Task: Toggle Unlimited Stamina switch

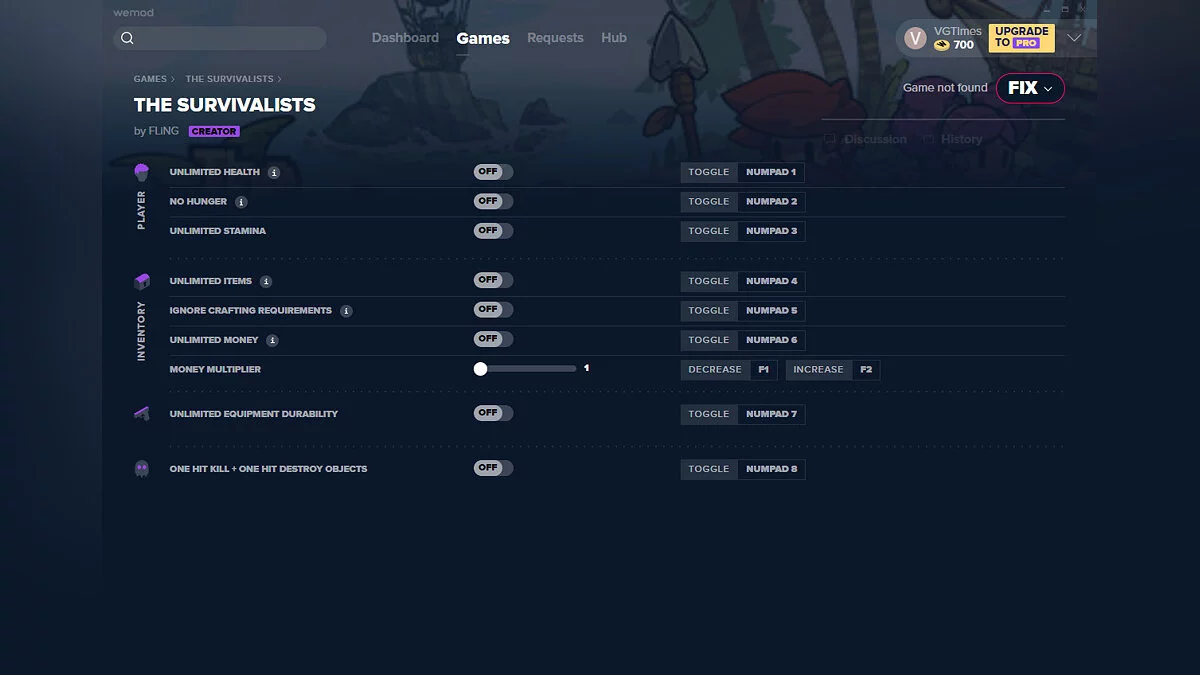Action: (x=493, y=231)
